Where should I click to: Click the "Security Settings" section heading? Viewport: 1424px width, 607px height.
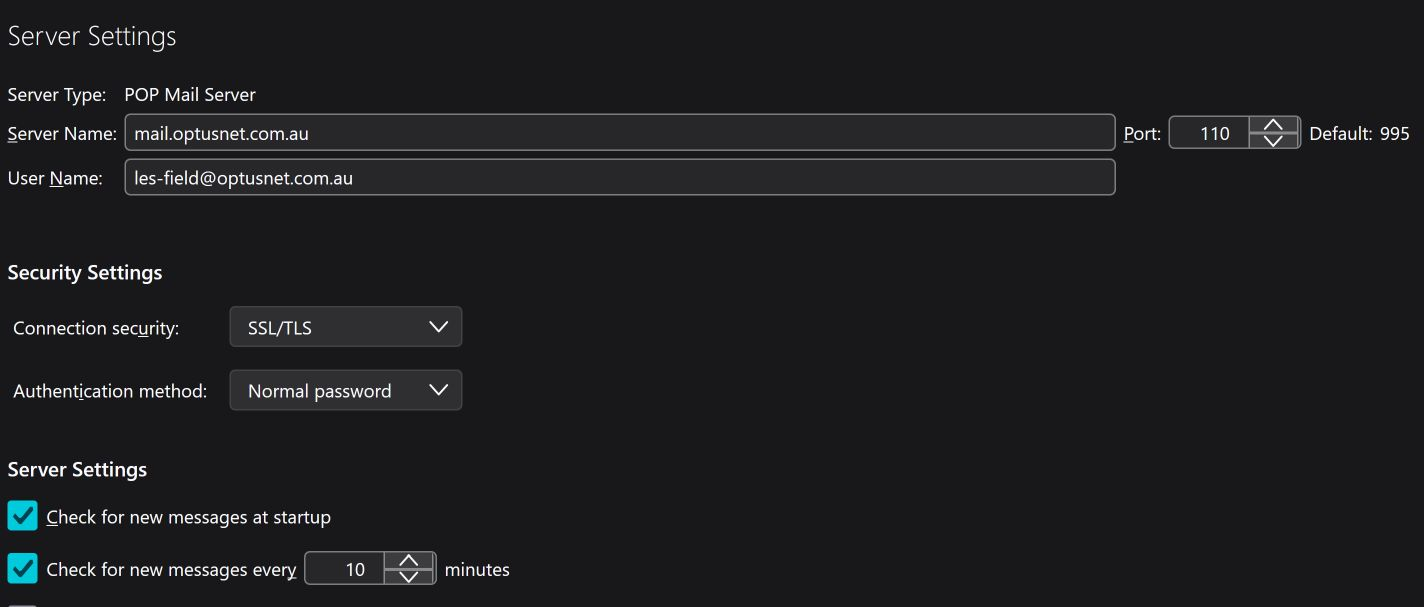pos(85,272)
